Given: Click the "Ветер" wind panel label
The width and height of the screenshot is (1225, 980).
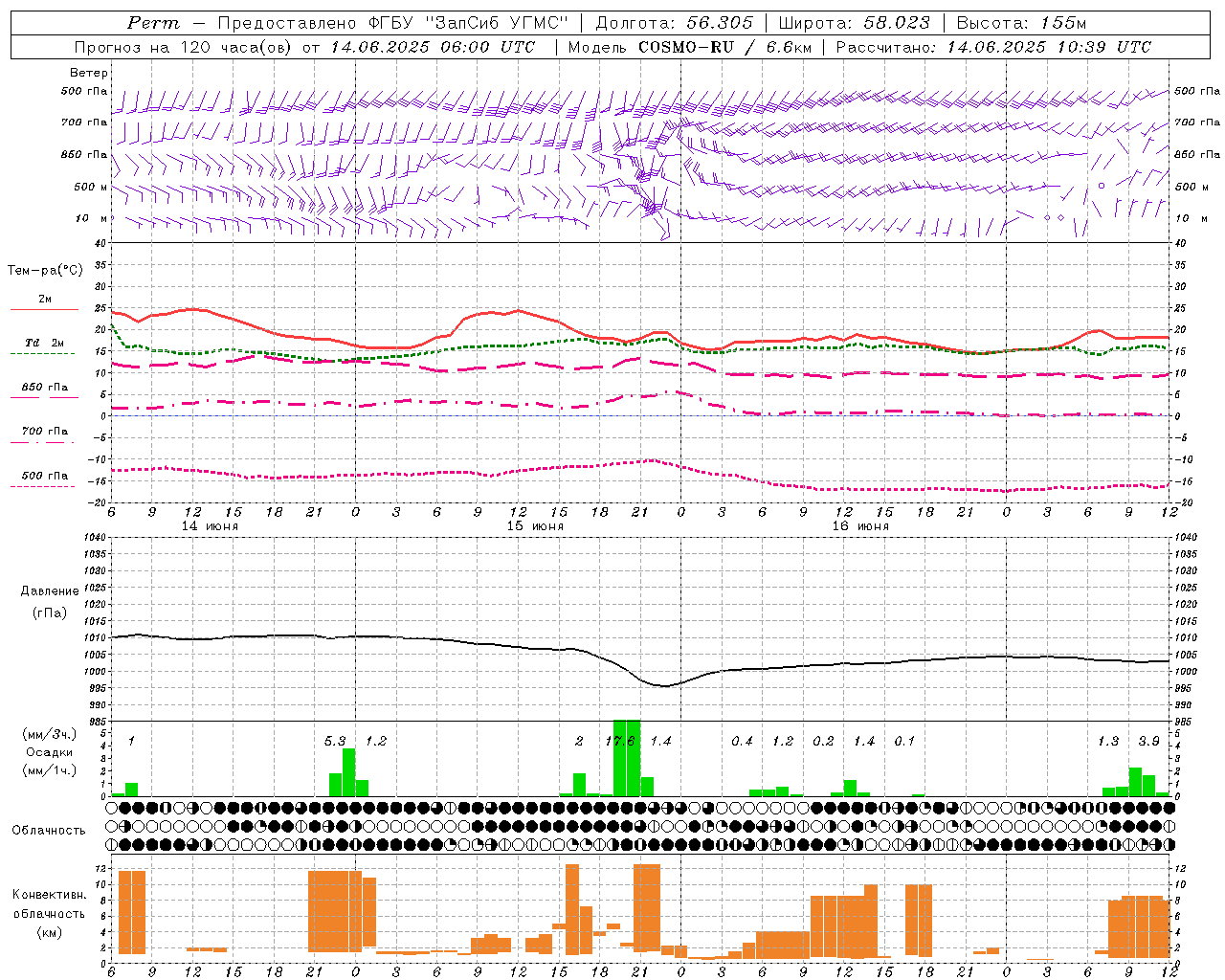Looking at the screenshot, I should point(89,73).
